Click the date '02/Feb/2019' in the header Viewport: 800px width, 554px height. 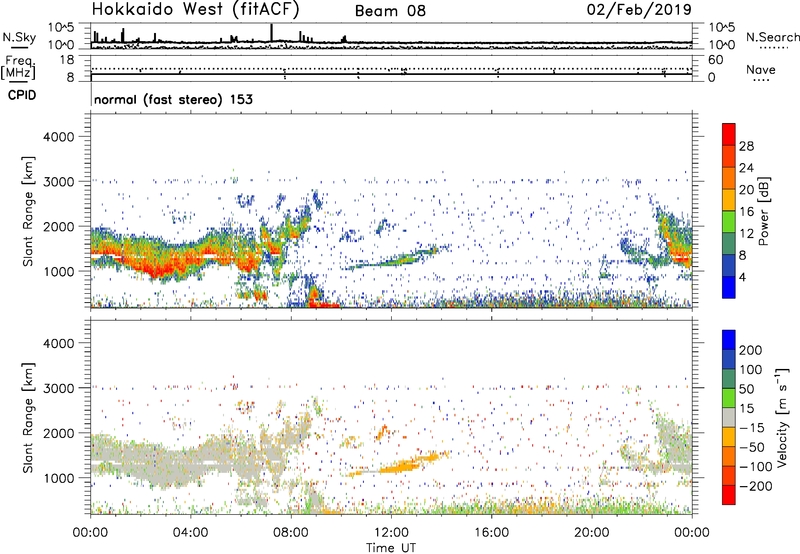(639, 9)
